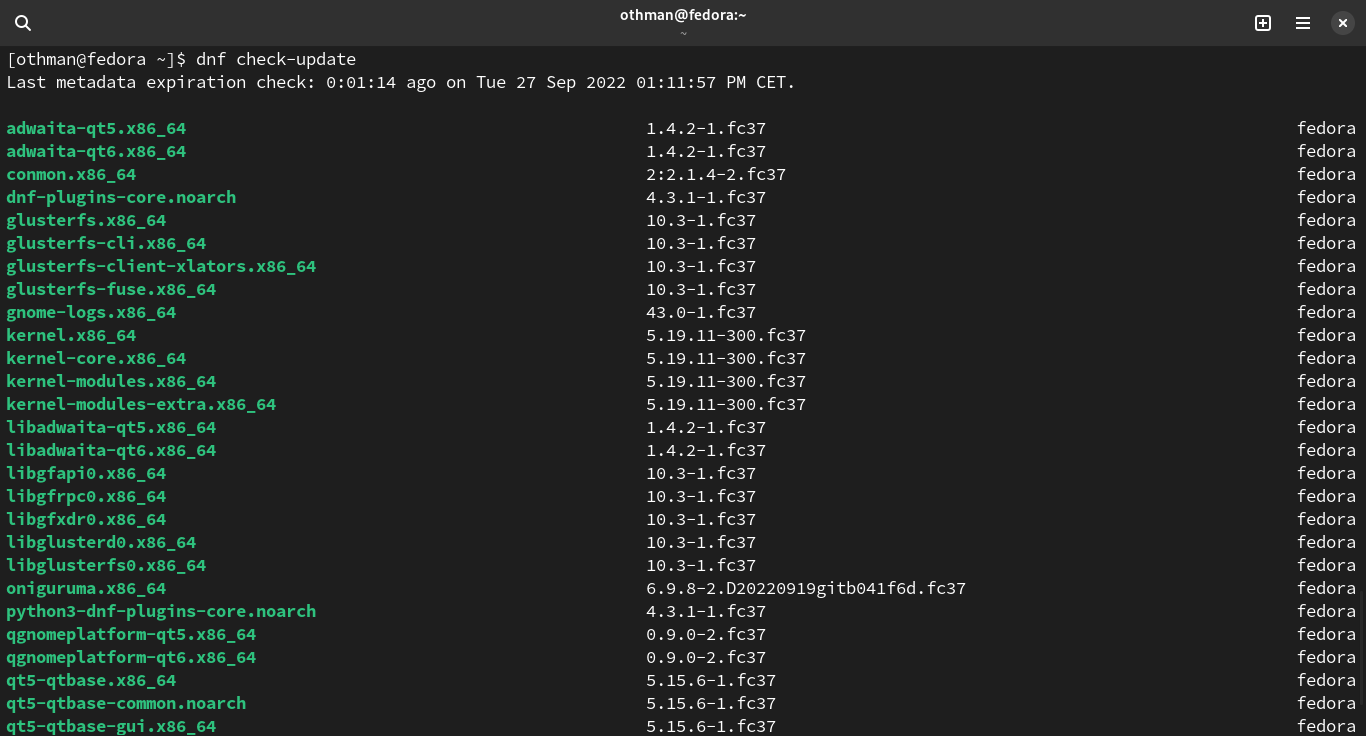Click the dnf check-update command text
The height and width of the screenshot is (736, 1366).
(276, 59)
